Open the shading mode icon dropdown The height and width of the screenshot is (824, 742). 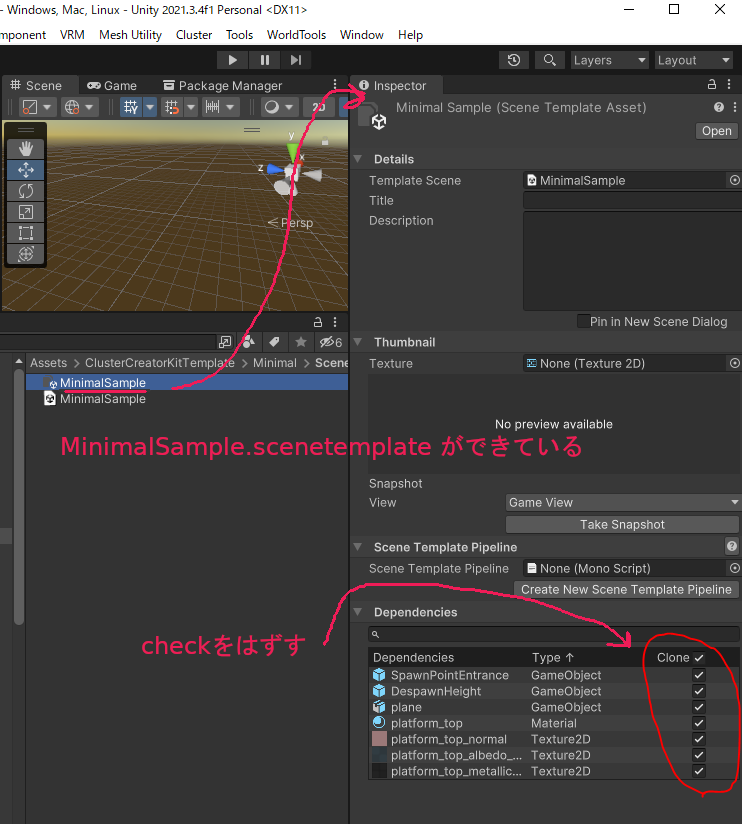35,107
